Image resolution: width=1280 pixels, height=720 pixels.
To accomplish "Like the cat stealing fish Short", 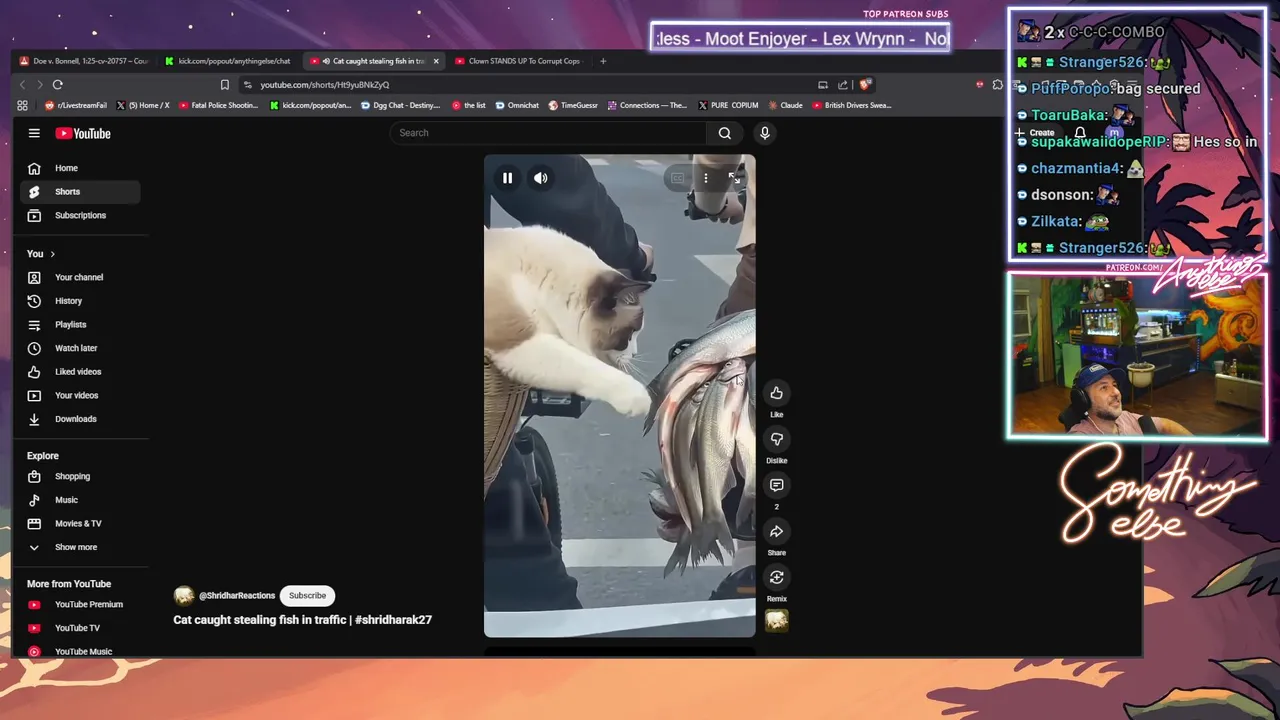I will [x=776, y=393].
